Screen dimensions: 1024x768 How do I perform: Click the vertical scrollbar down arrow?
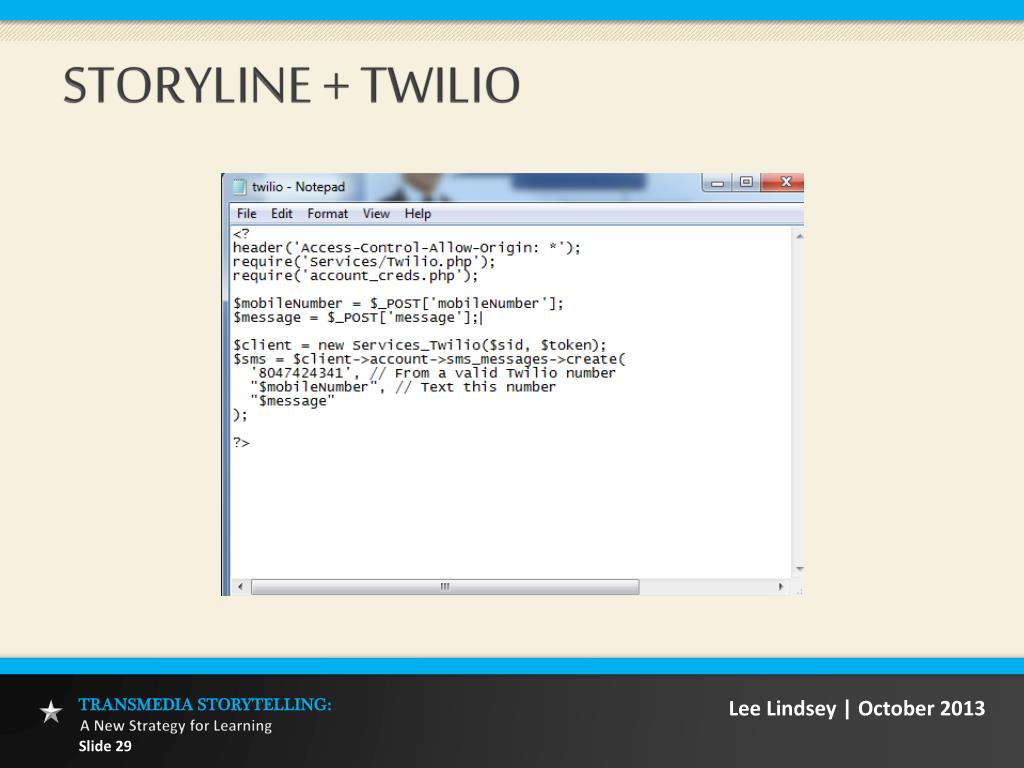pyautogui.click(x=799, y=569)
